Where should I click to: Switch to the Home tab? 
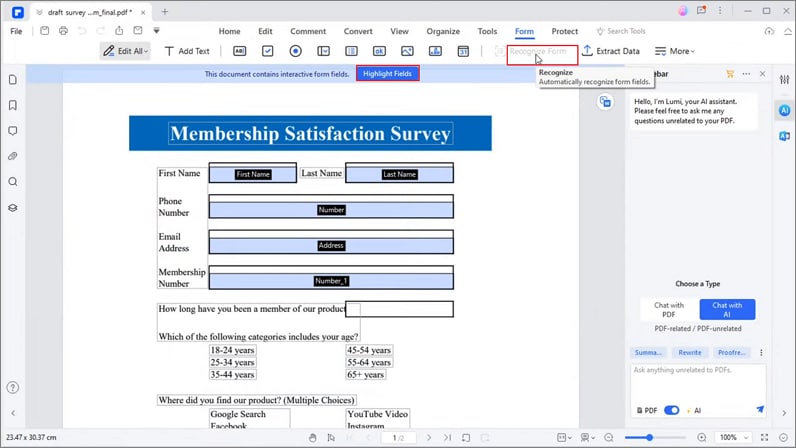coord(229,31)
